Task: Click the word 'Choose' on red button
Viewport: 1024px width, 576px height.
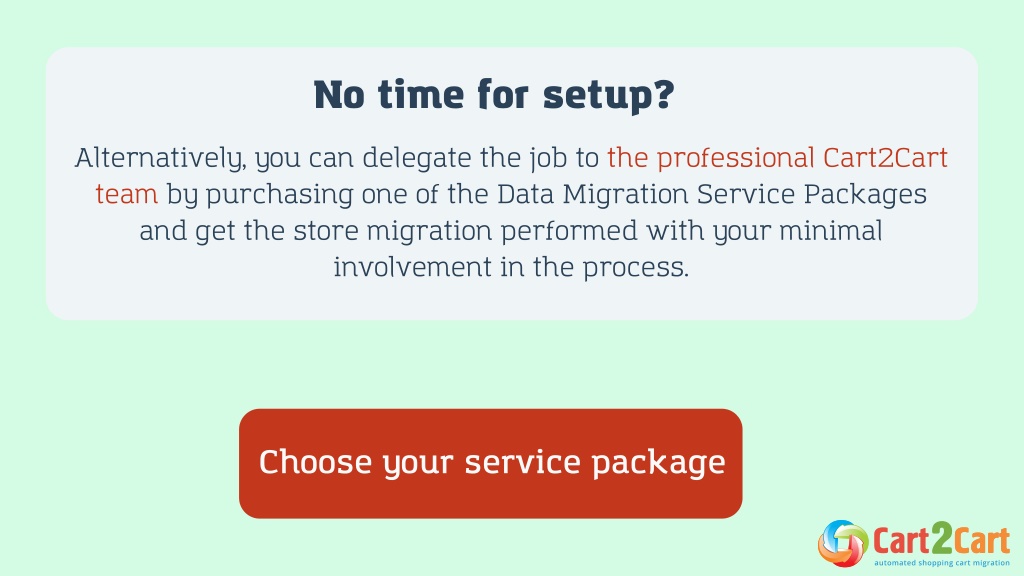Action: click(x=315, y=462)
